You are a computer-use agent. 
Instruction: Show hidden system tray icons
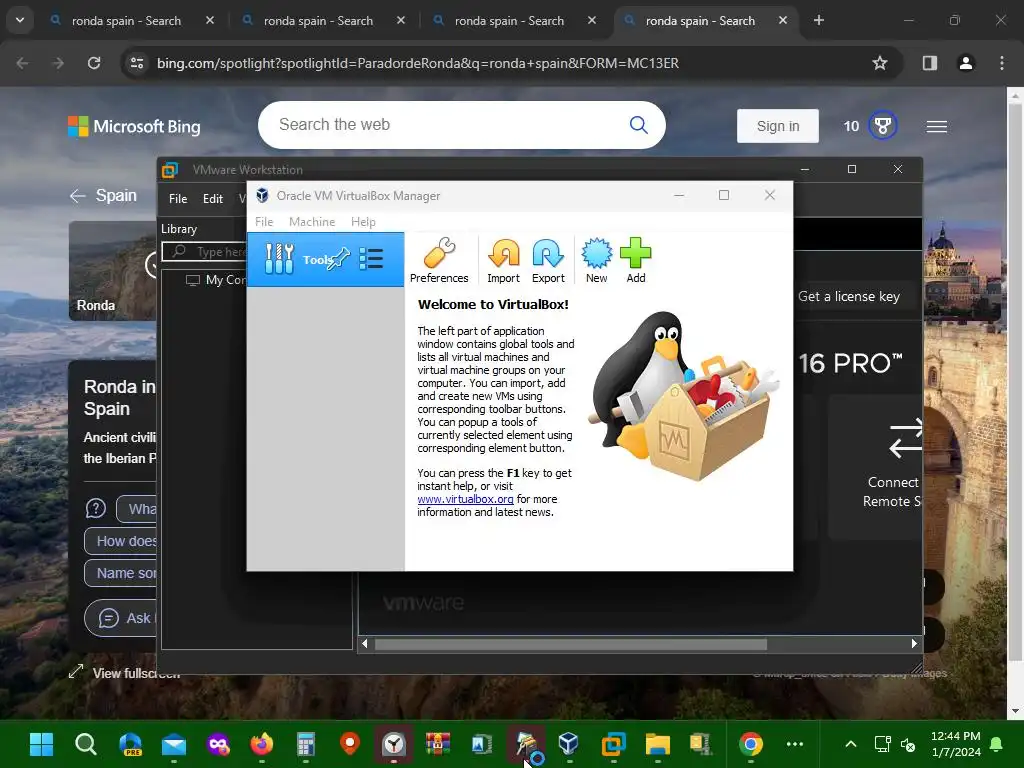(850, 744)
